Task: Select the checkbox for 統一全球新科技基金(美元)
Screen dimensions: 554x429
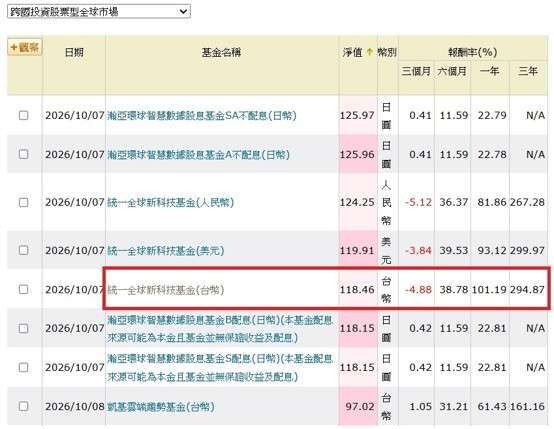Action: 24,250
